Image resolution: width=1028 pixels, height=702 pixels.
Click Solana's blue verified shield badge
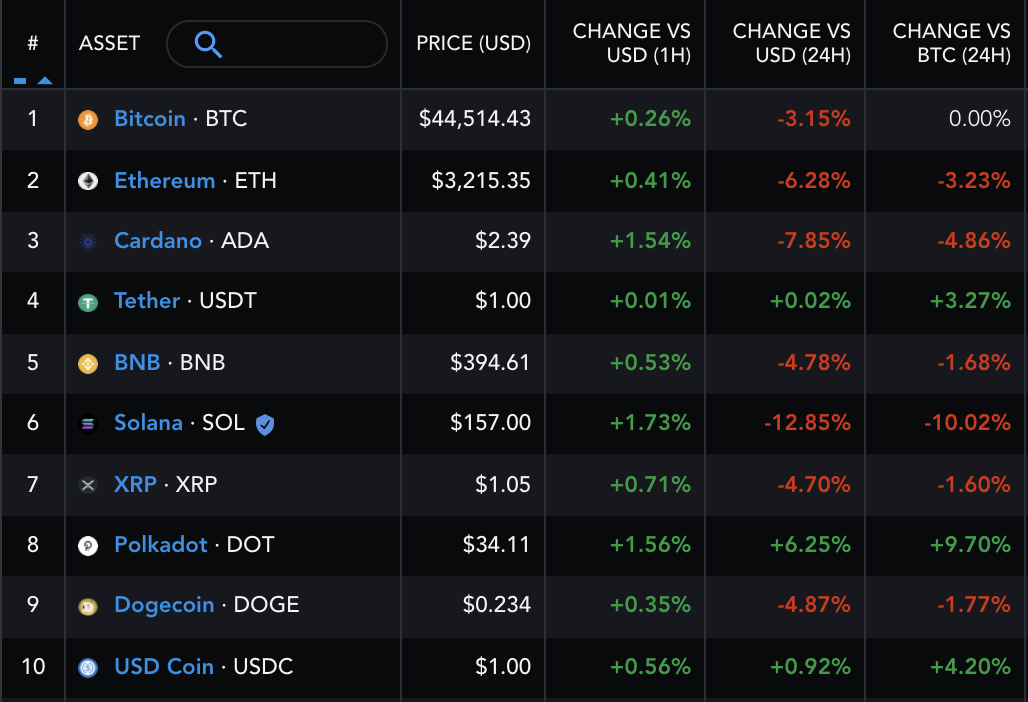click(x=265, y=425)
